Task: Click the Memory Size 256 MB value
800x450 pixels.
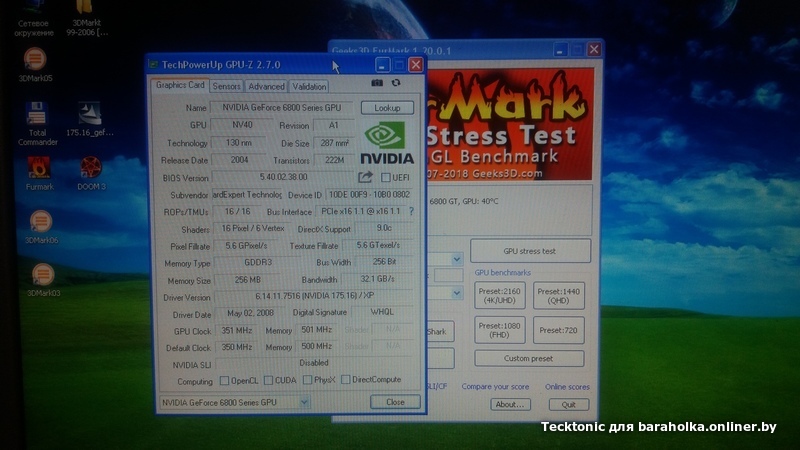Action: click(248, 280)
